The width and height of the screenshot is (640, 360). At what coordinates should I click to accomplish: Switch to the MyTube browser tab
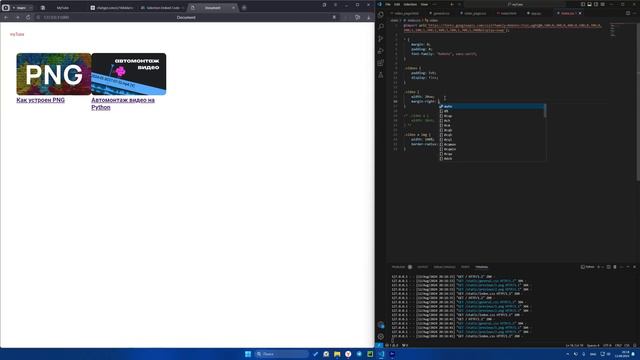coord(62,8)
